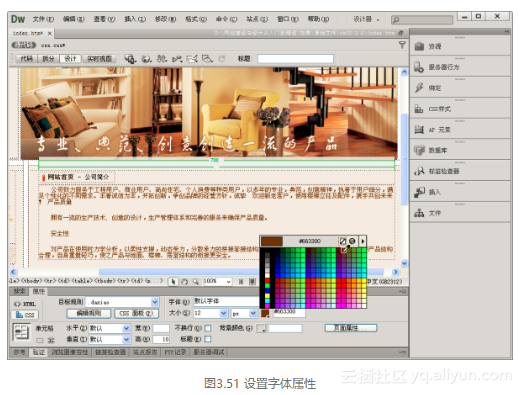Click the brown preview swatch in color picker
Viewport: 523px width, 395px height.
[x=272, y=241]
